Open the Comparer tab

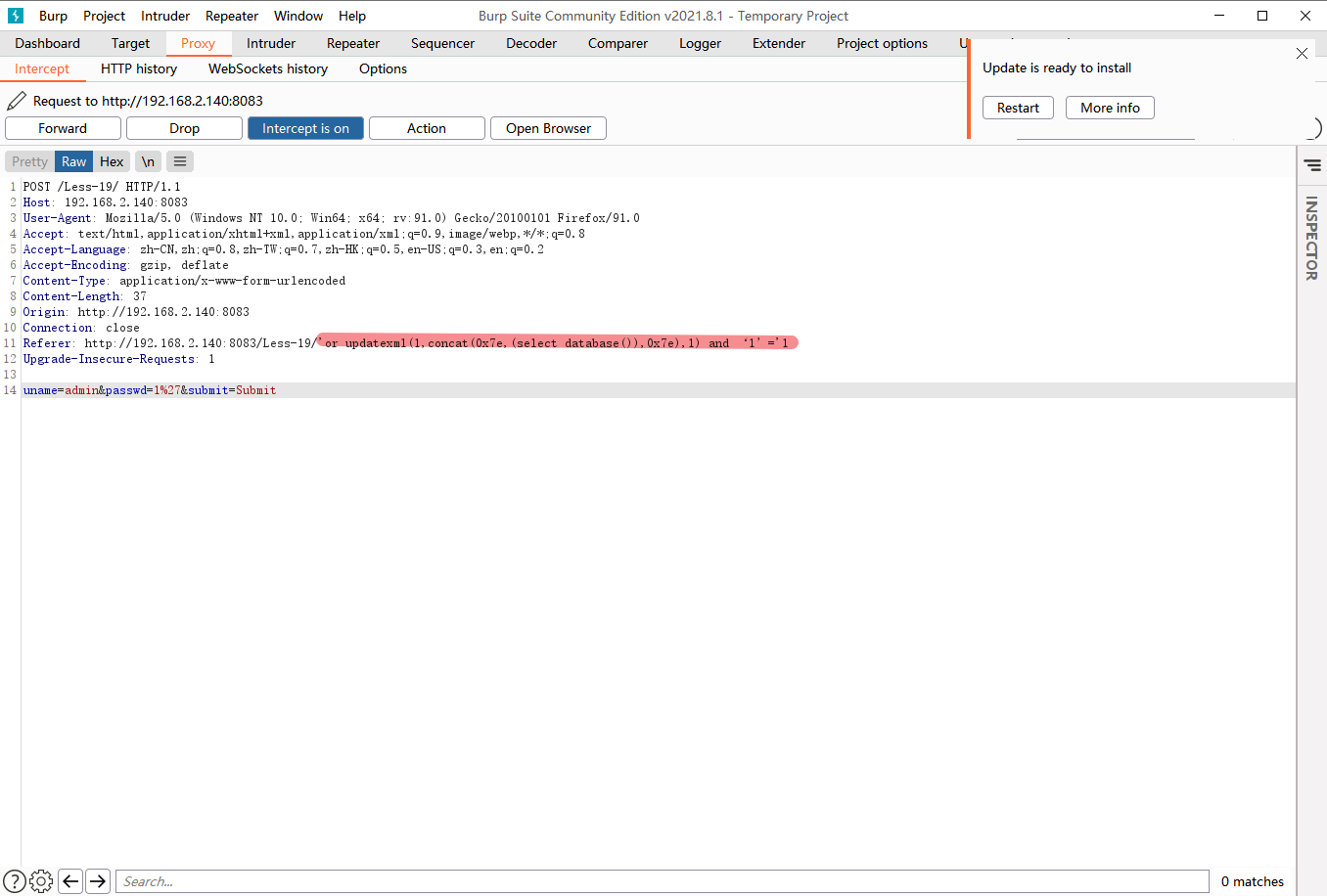[x=618, y=43]
